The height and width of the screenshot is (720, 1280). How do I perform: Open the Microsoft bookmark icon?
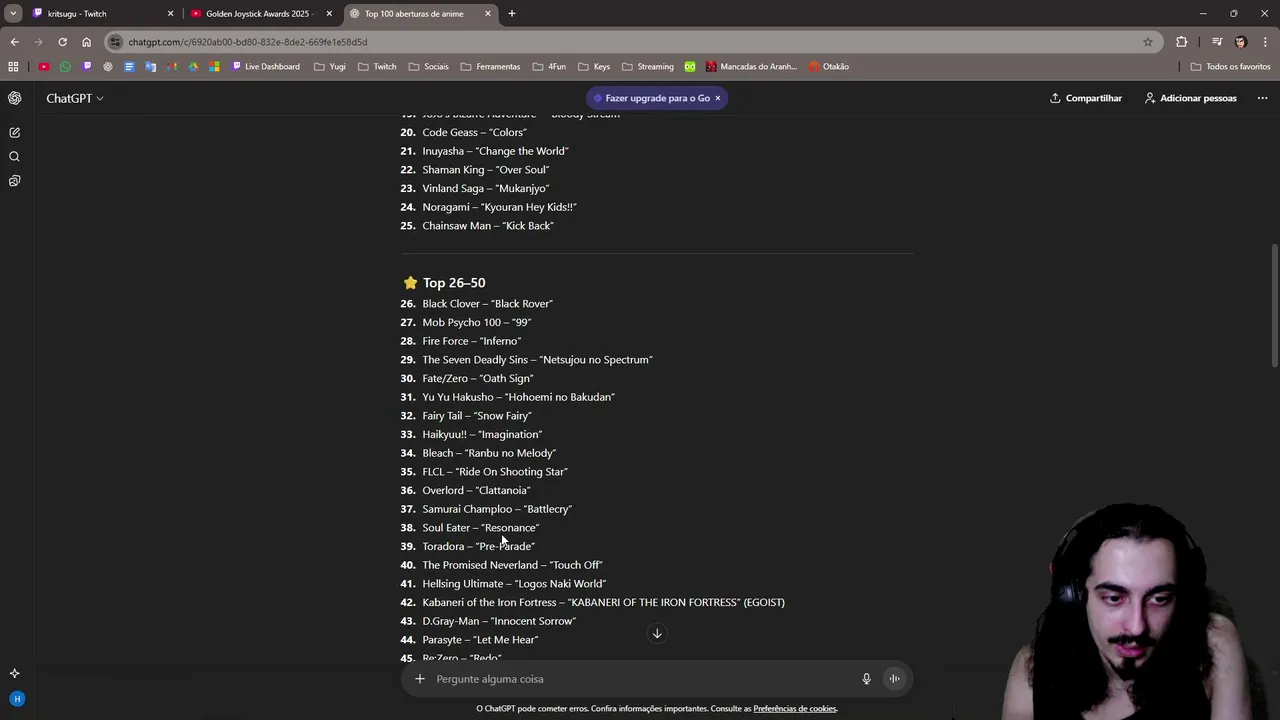pos(215,67)
